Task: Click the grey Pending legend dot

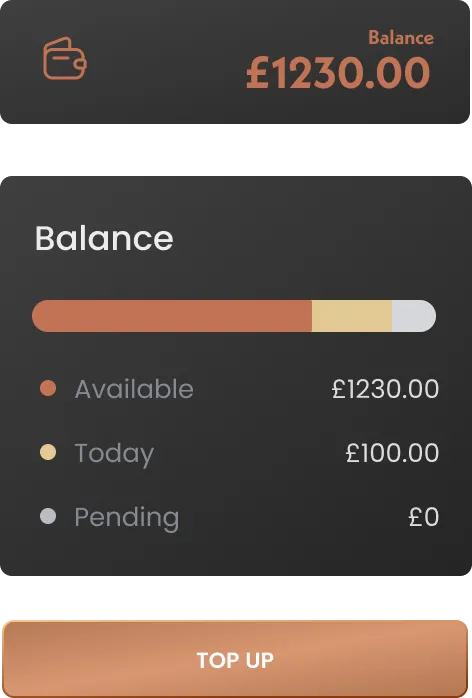Action: pyautogui.click(x=48, y=516)
